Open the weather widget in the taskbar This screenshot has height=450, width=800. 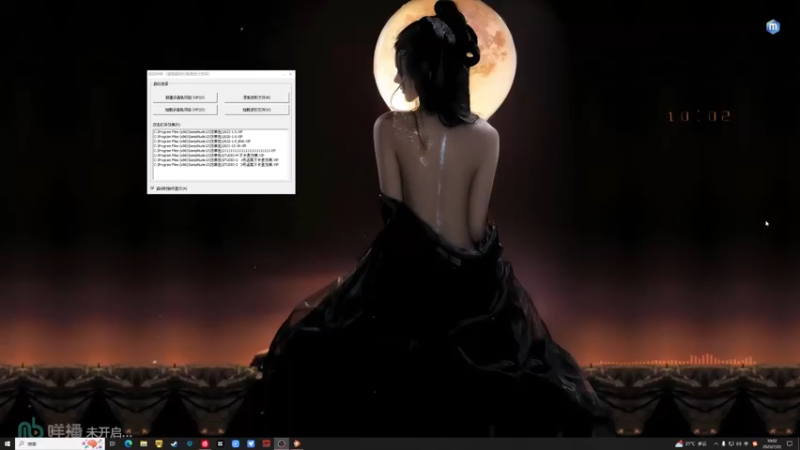(691, 444)
